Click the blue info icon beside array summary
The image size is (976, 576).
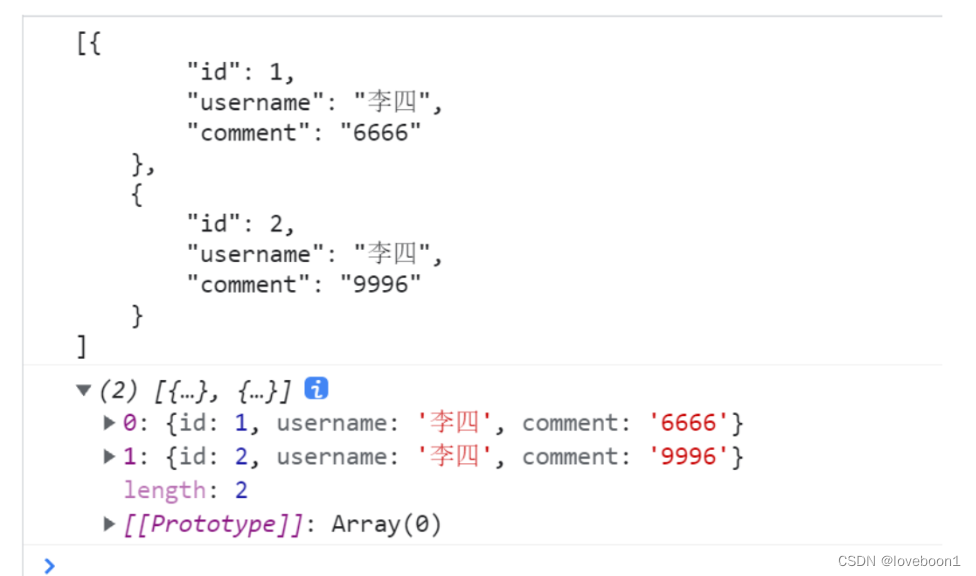tap(316, 389)
